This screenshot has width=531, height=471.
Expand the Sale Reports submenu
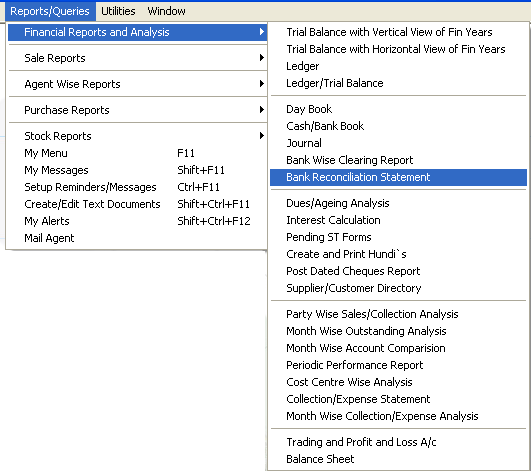coord(137,58)
